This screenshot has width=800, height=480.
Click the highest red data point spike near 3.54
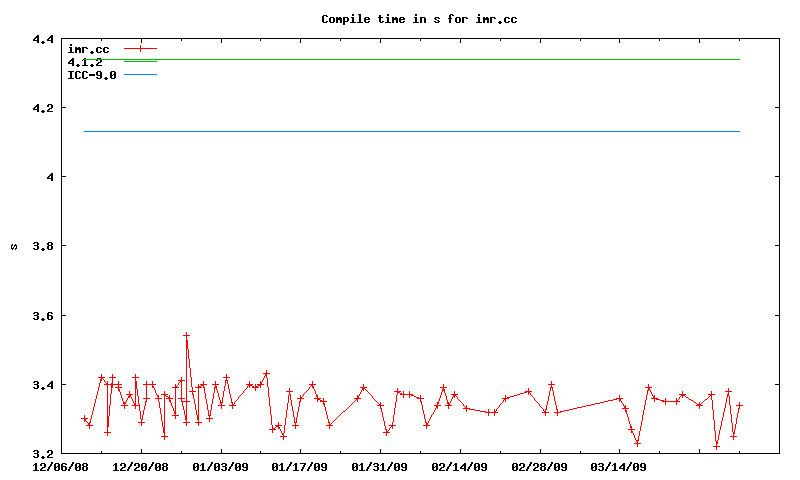pos(186,335)
